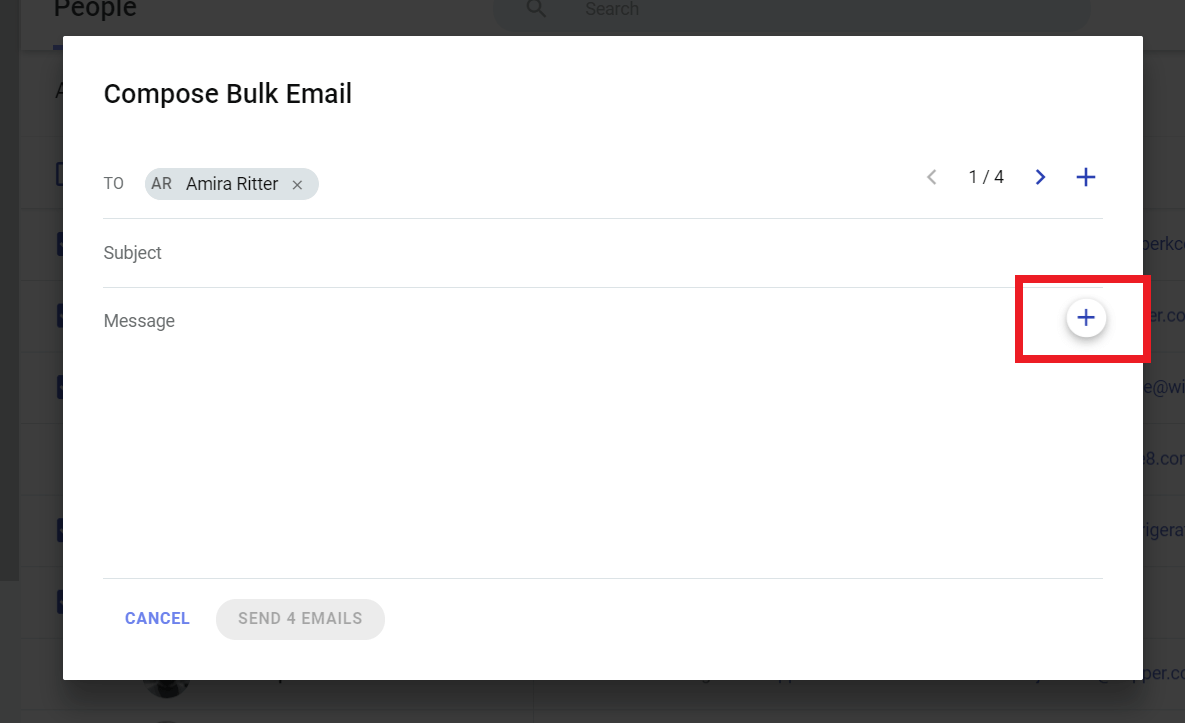Cancel the bulk email composition
Screen dimensions: 1185x723
(x=157, y=619)
